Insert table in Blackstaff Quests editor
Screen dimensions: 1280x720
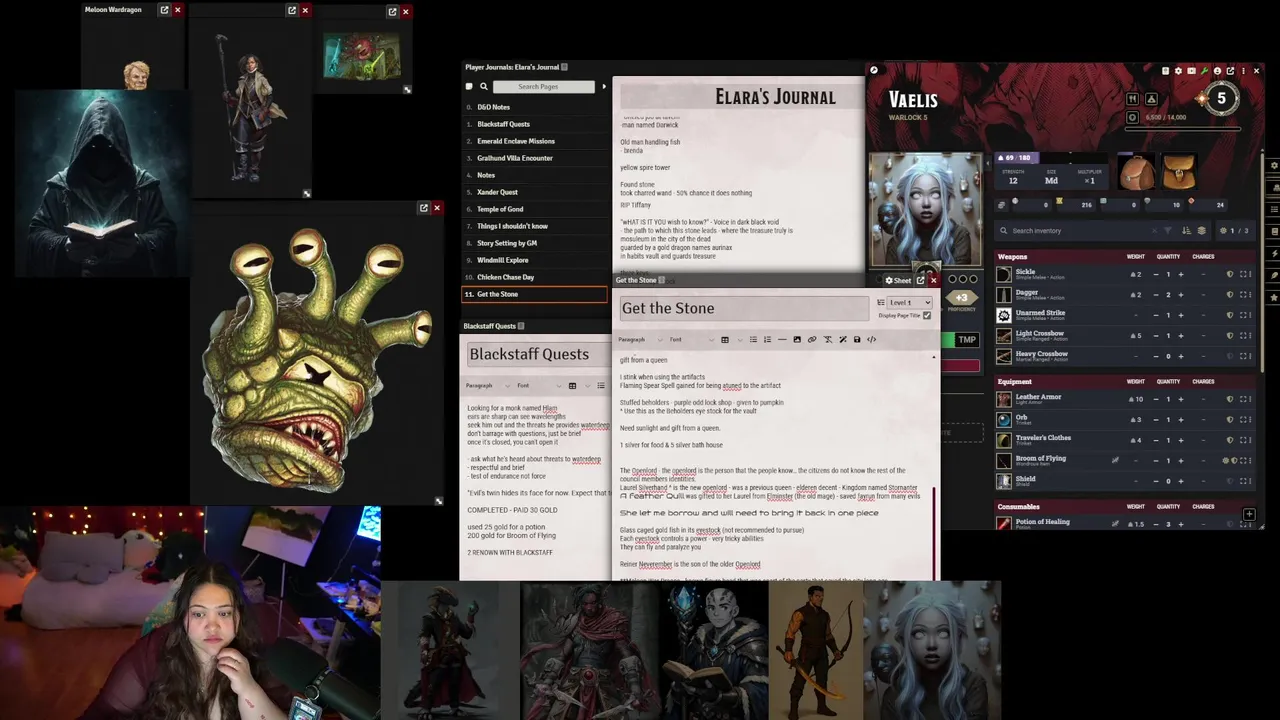coord(572,385)
